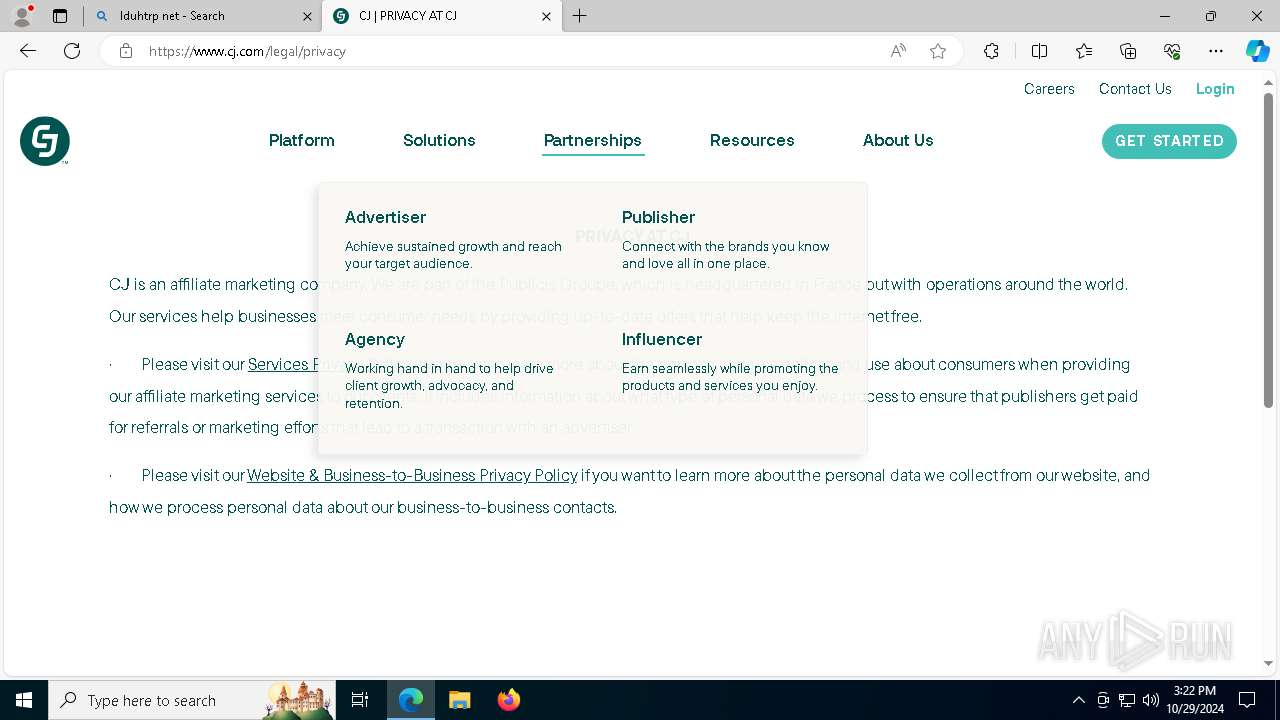Click the CJ logo in the site header
Viewport: 1280px width, 720px height.
[x=45, y=141]
